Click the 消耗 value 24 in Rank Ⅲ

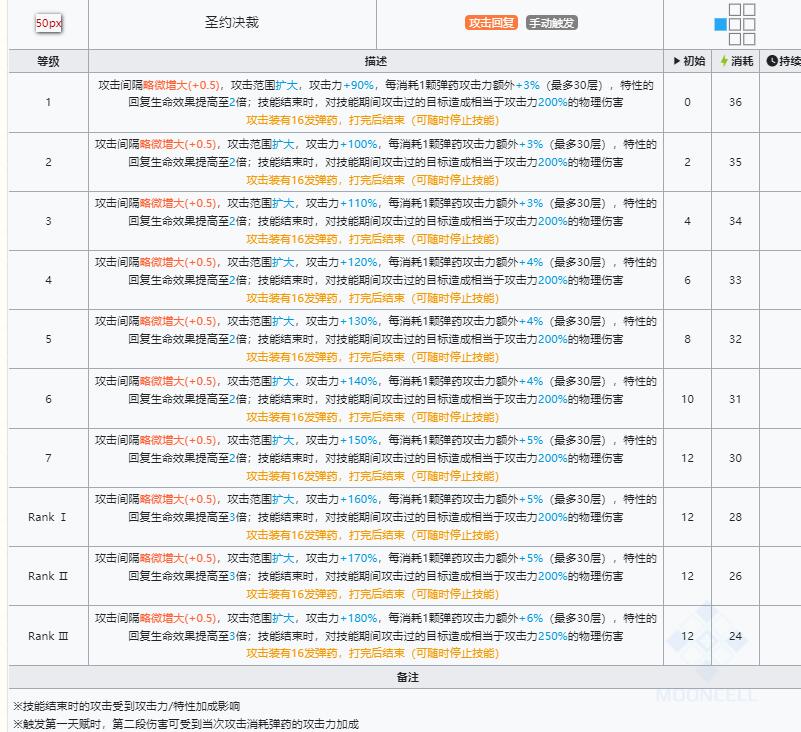735,636
